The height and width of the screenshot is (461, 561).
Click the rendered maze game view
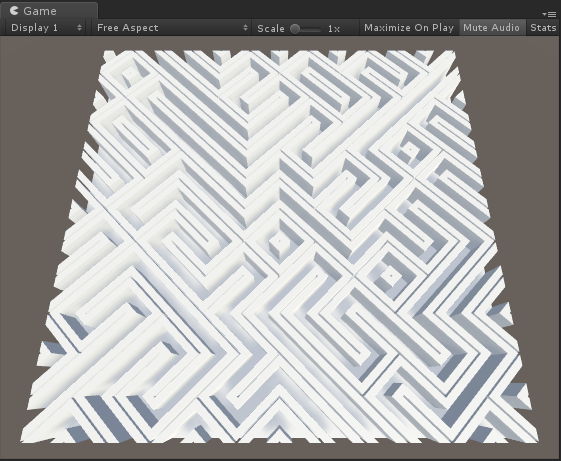tap(280, 247)
